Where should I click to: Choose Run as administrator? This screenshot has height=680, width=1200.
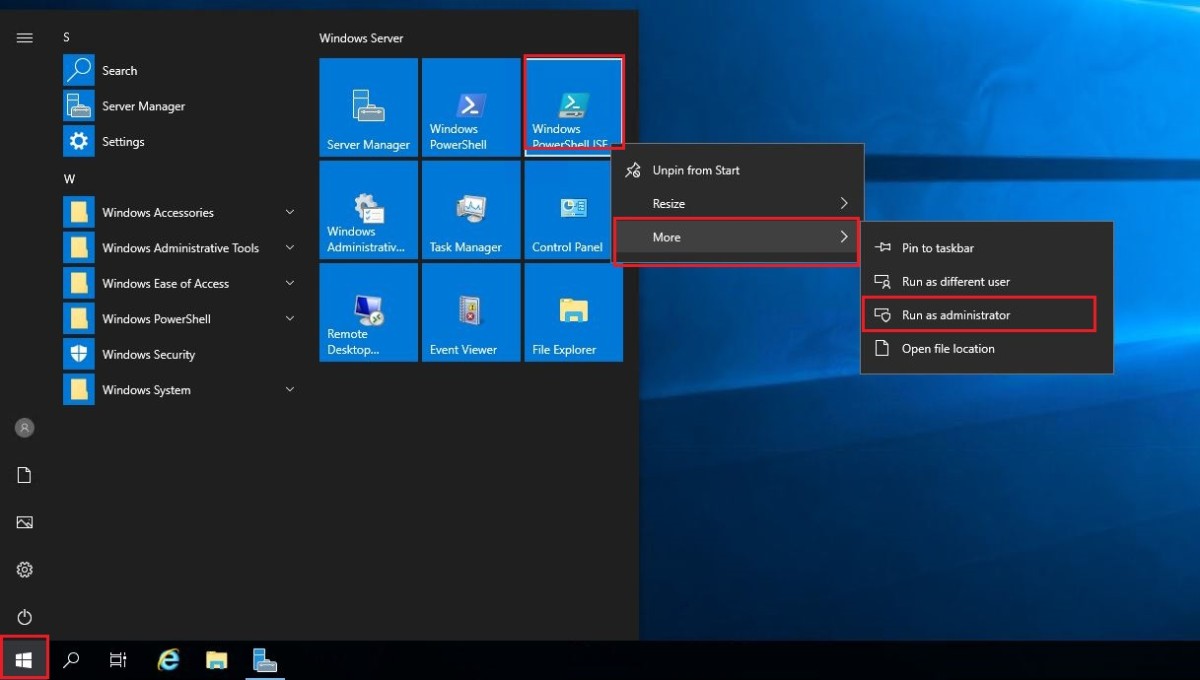987,315
